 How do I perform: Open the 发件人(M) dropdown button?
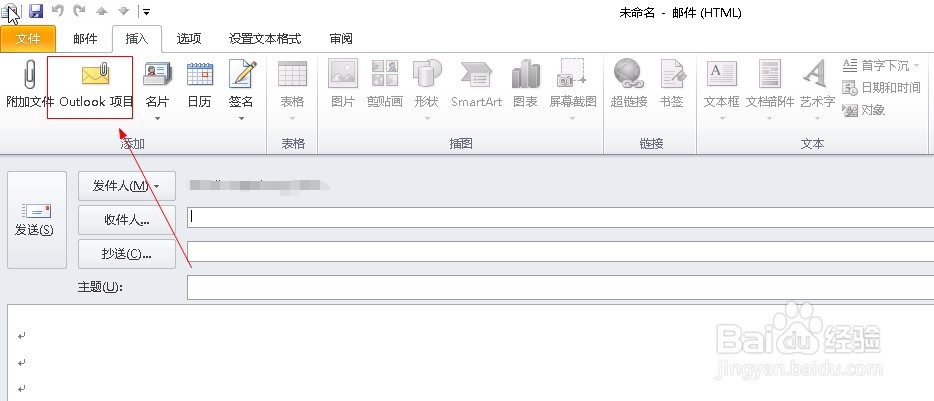[127, 186]
